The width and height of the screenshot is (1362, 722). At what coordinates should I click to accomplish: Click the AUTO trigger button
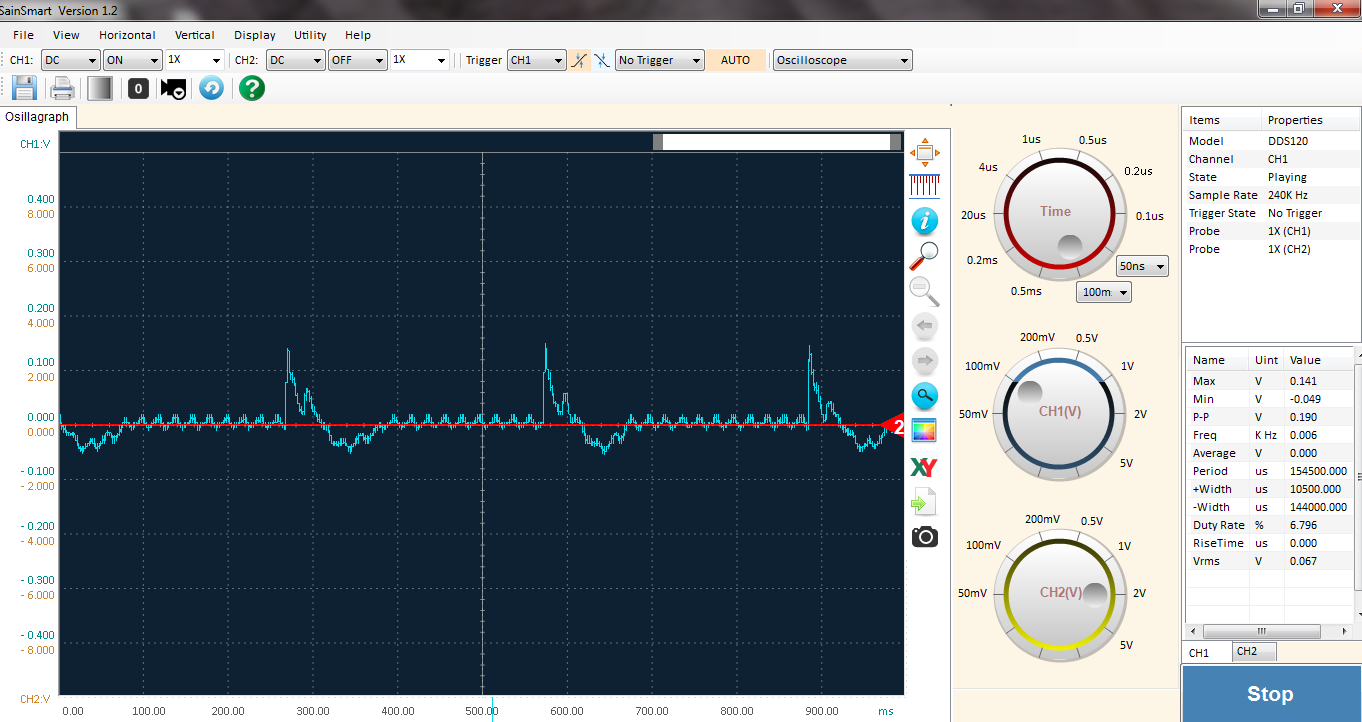tap(735, 60)
